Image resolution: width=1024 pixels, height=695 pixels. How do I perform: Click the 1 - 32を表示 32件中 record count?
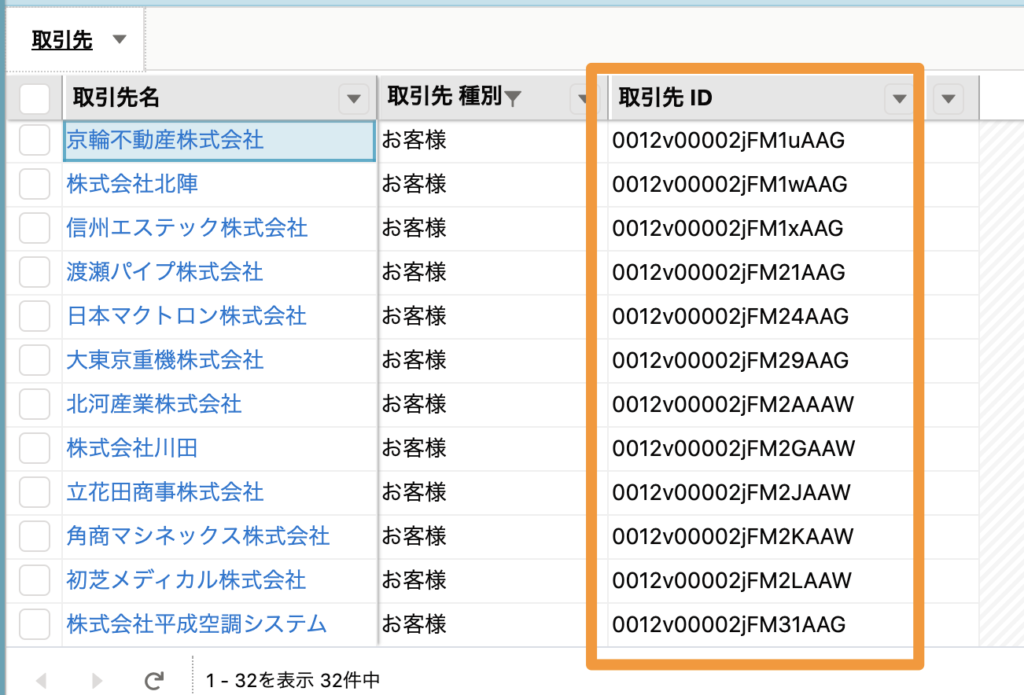[293, 681]
